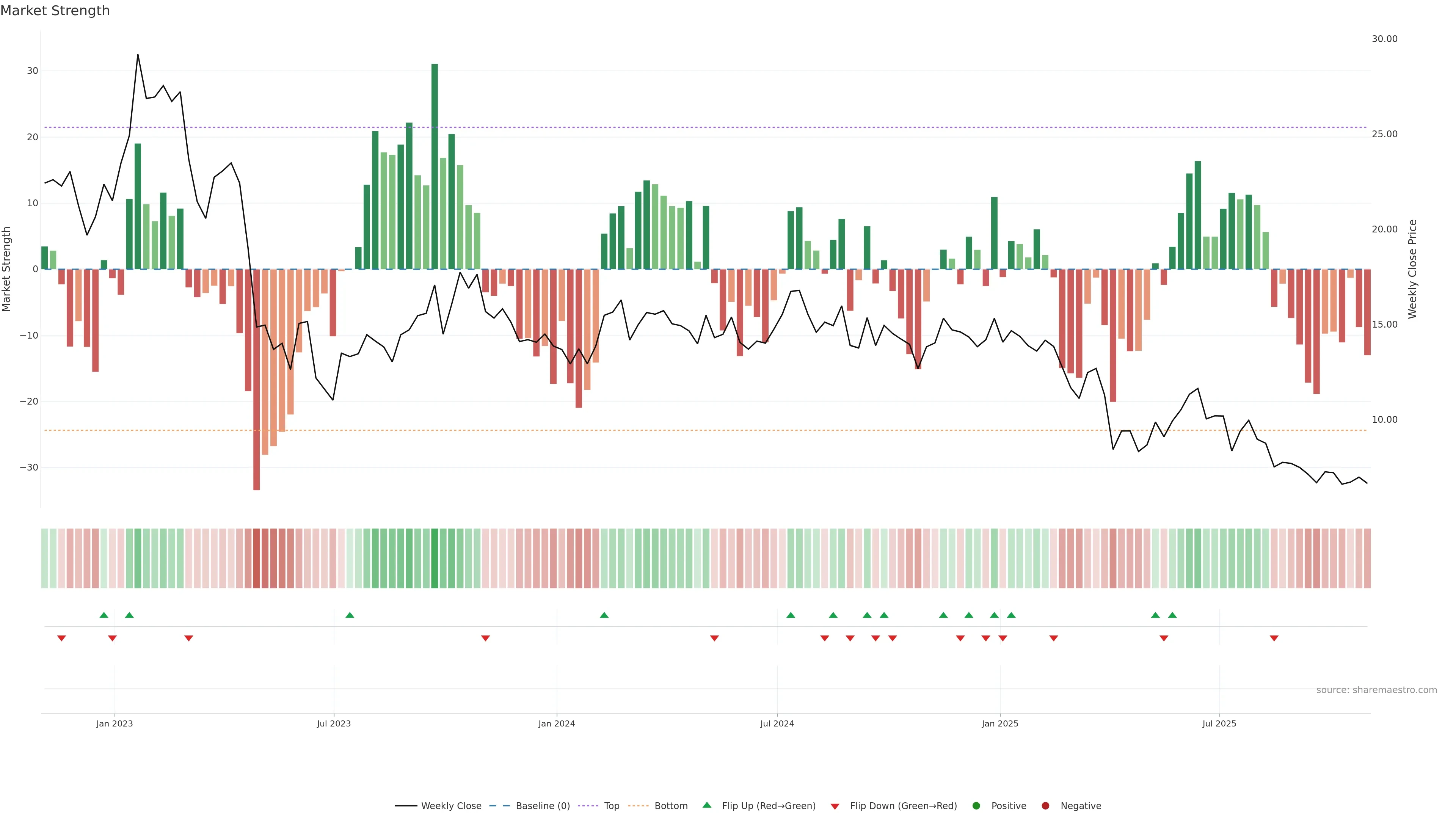Click the Jan 2025 x-axis label

pyautogui.click(x=1000, y=723)
